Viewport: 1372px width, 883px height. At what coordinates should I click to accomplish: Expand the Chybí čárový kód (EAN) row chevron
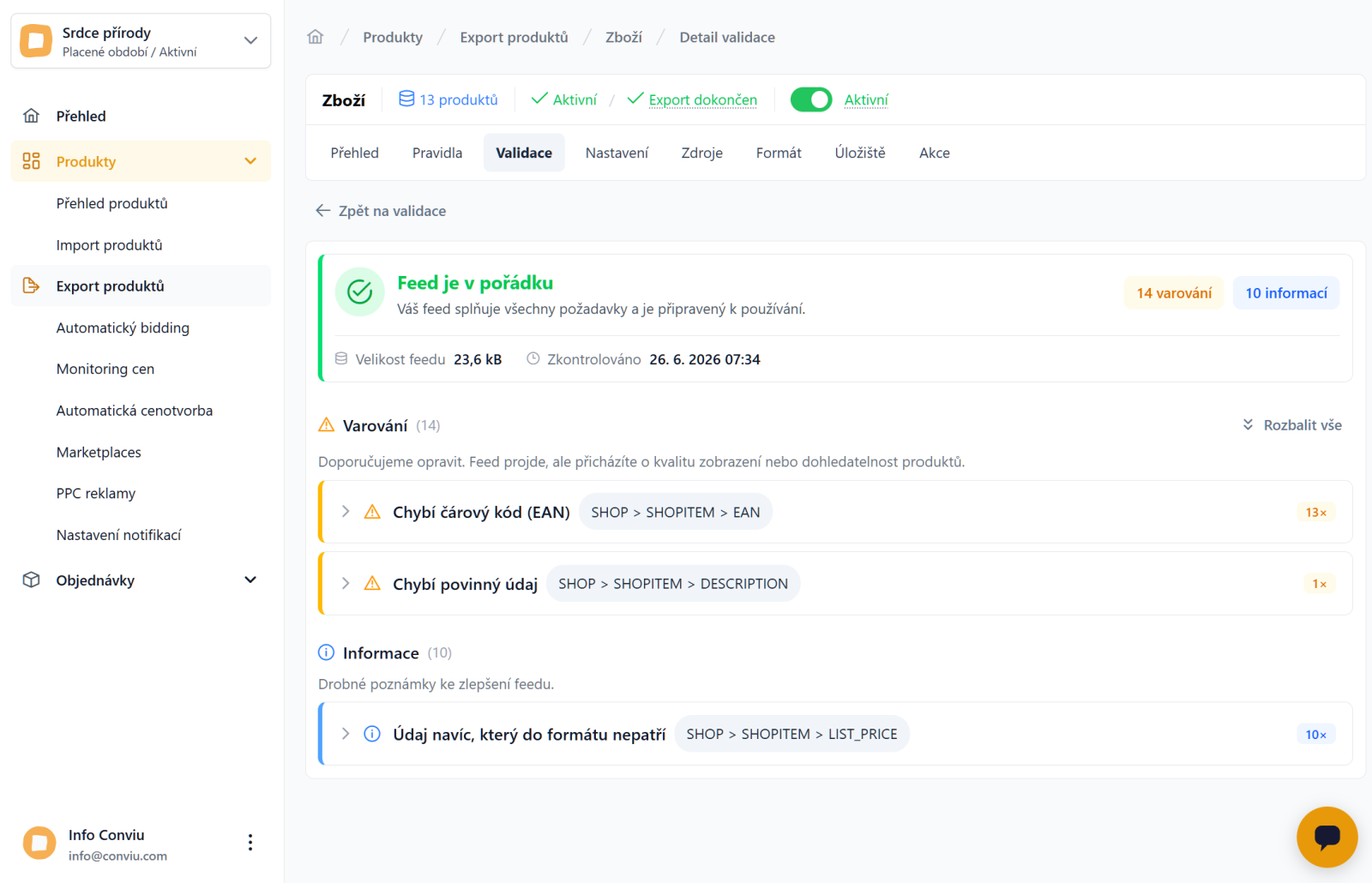346,512
